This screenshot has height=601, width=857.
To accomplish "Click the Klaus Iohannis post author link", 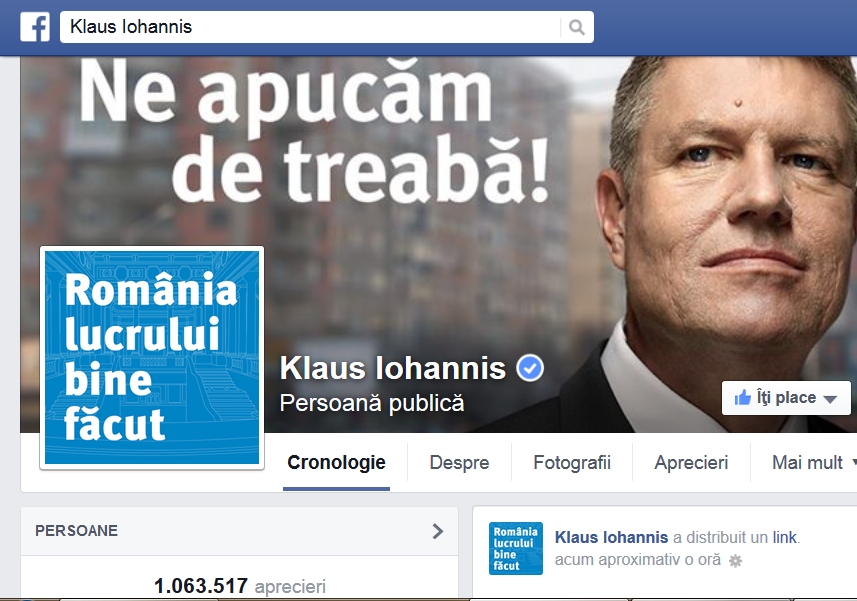I will tap(611, 538).
